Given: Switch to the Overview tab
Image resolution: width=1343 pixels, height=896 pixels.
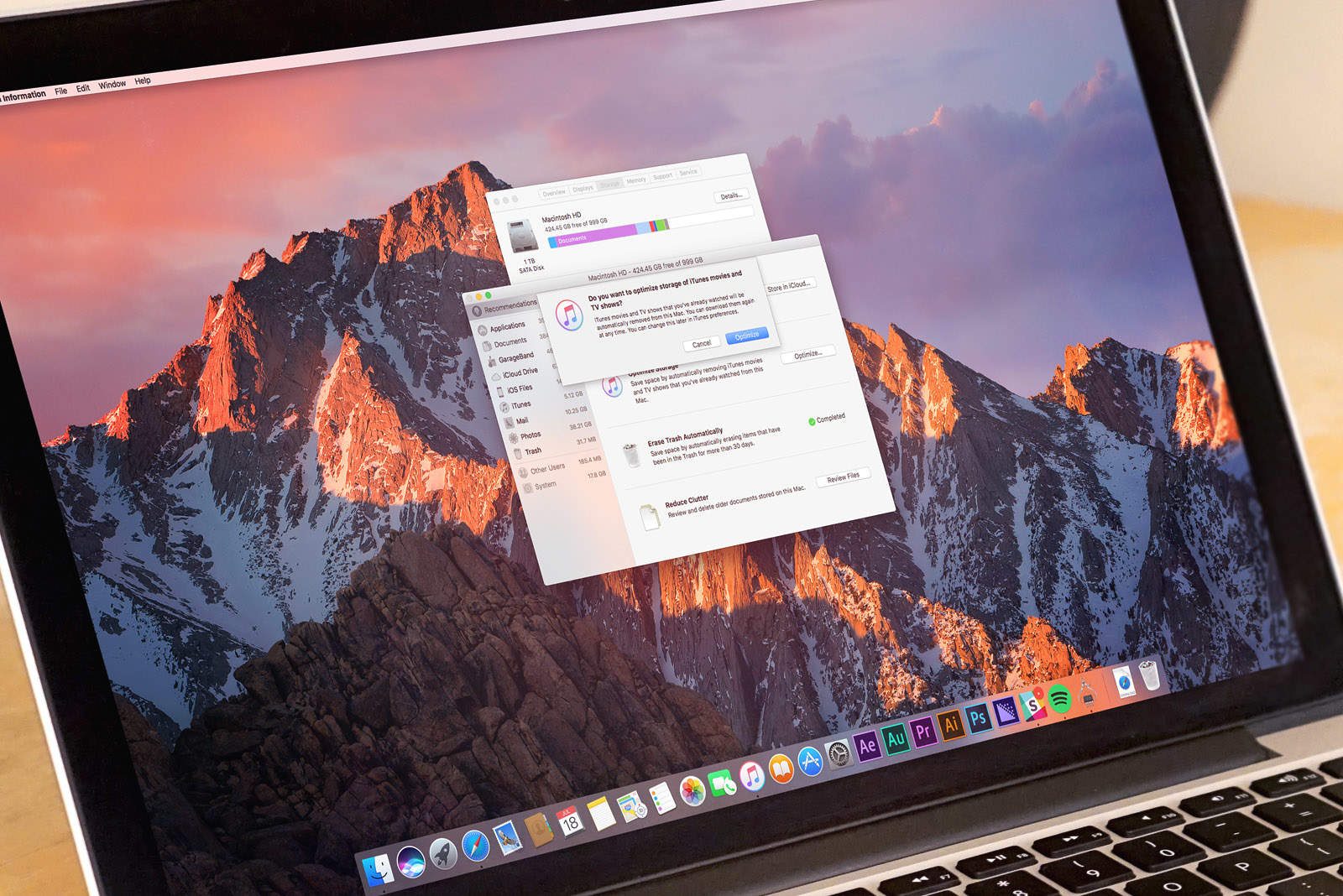Looking at the screenshot, I should [554, 193].
